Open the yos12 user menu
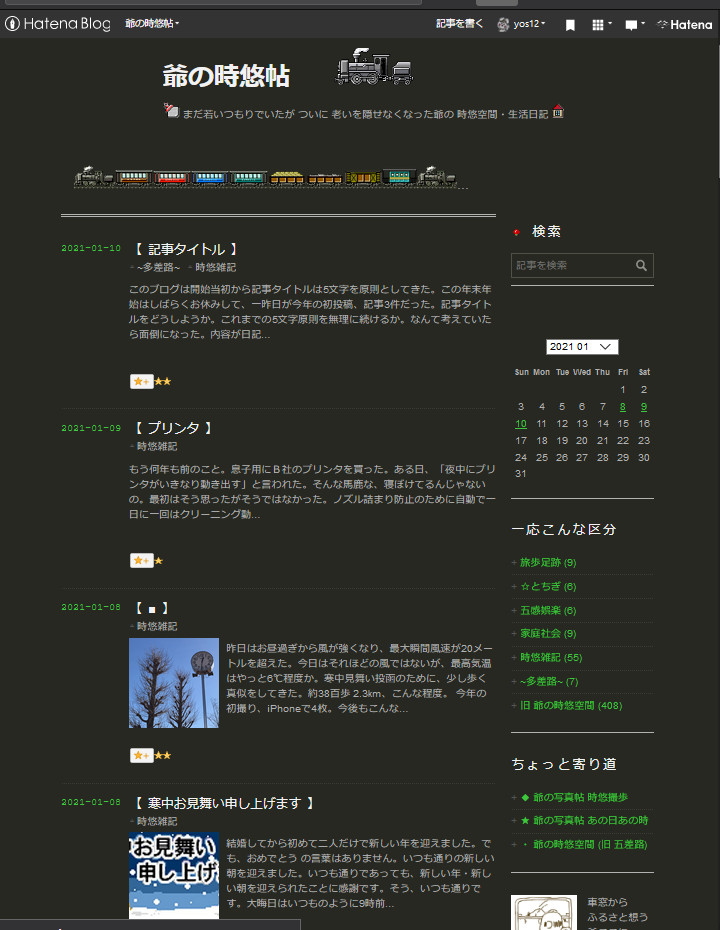The height and width of the screenshot is (930, 720). coord(529,24)
